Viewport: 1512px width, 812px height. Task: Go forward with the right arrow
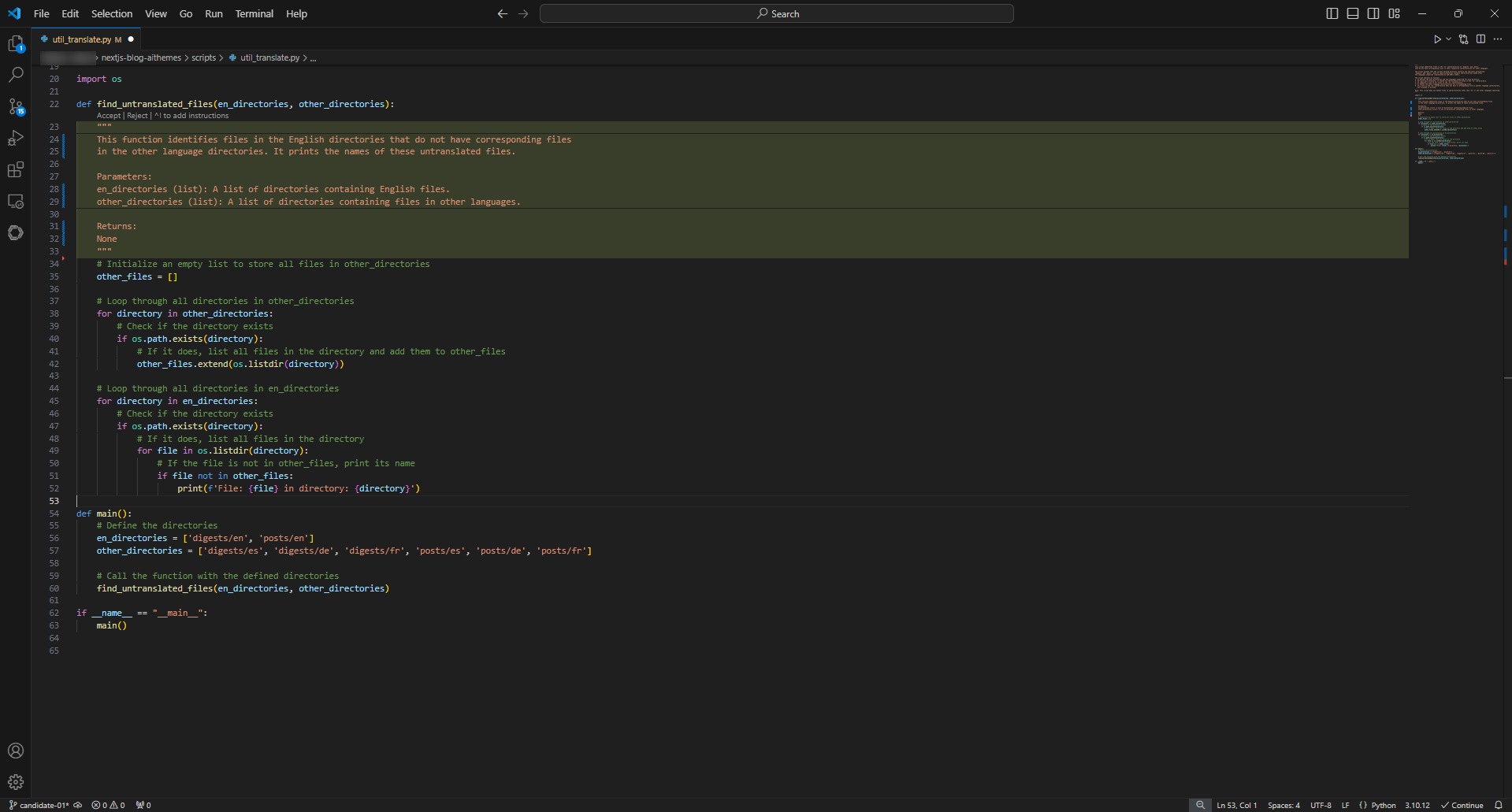[523, 13]
